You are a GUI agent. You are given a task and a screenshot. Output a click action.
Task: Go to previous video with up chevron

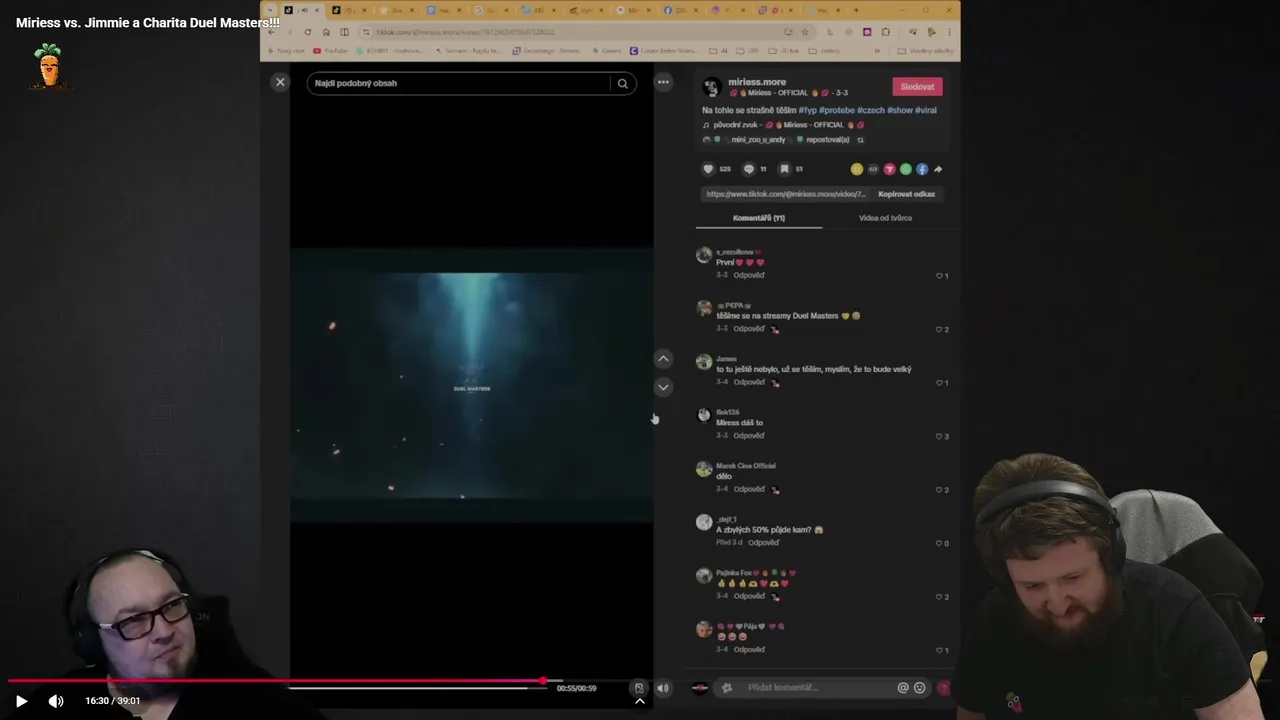(663, 358)
